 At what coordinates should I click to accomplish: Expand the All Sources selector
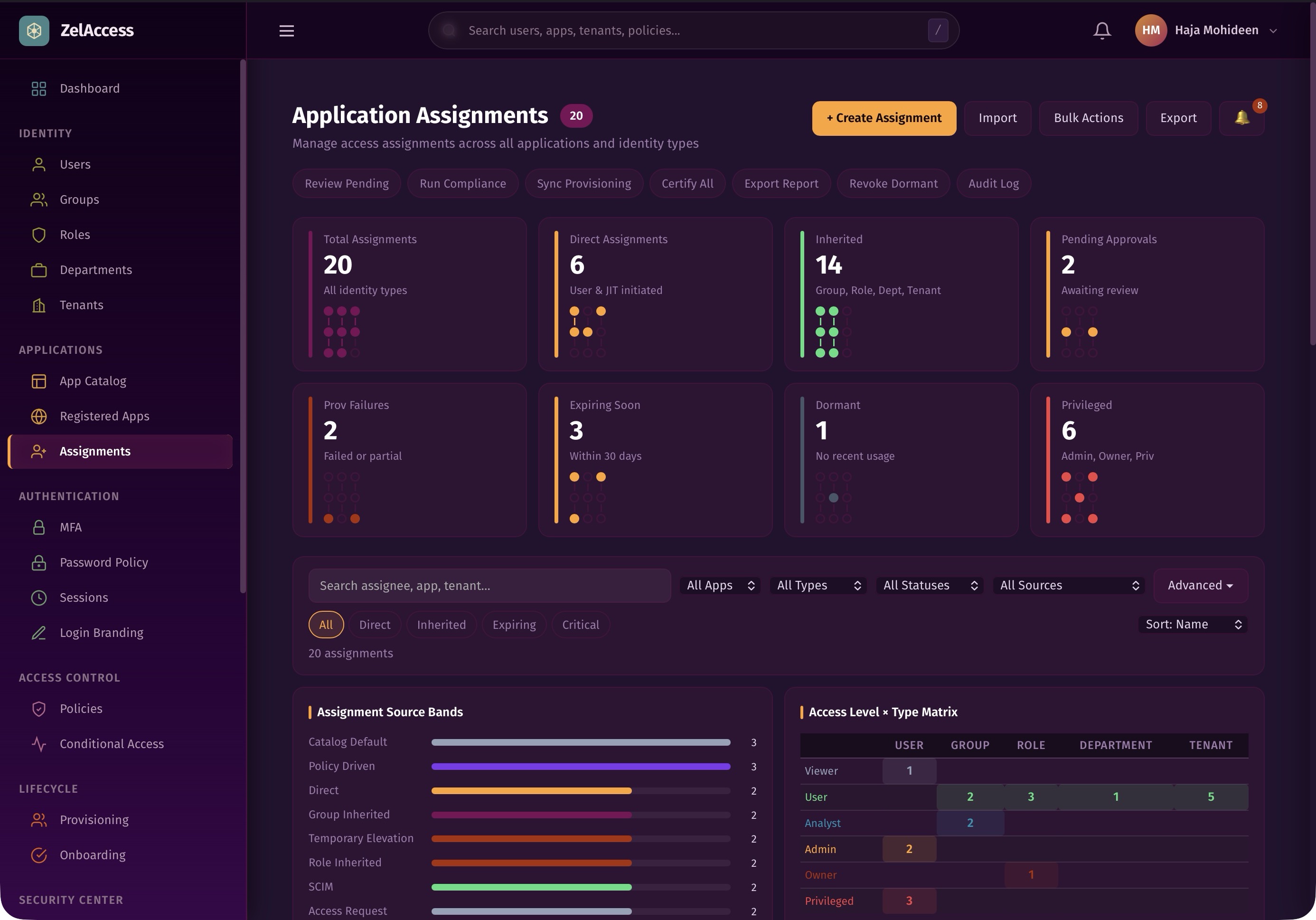[1068, 585]
